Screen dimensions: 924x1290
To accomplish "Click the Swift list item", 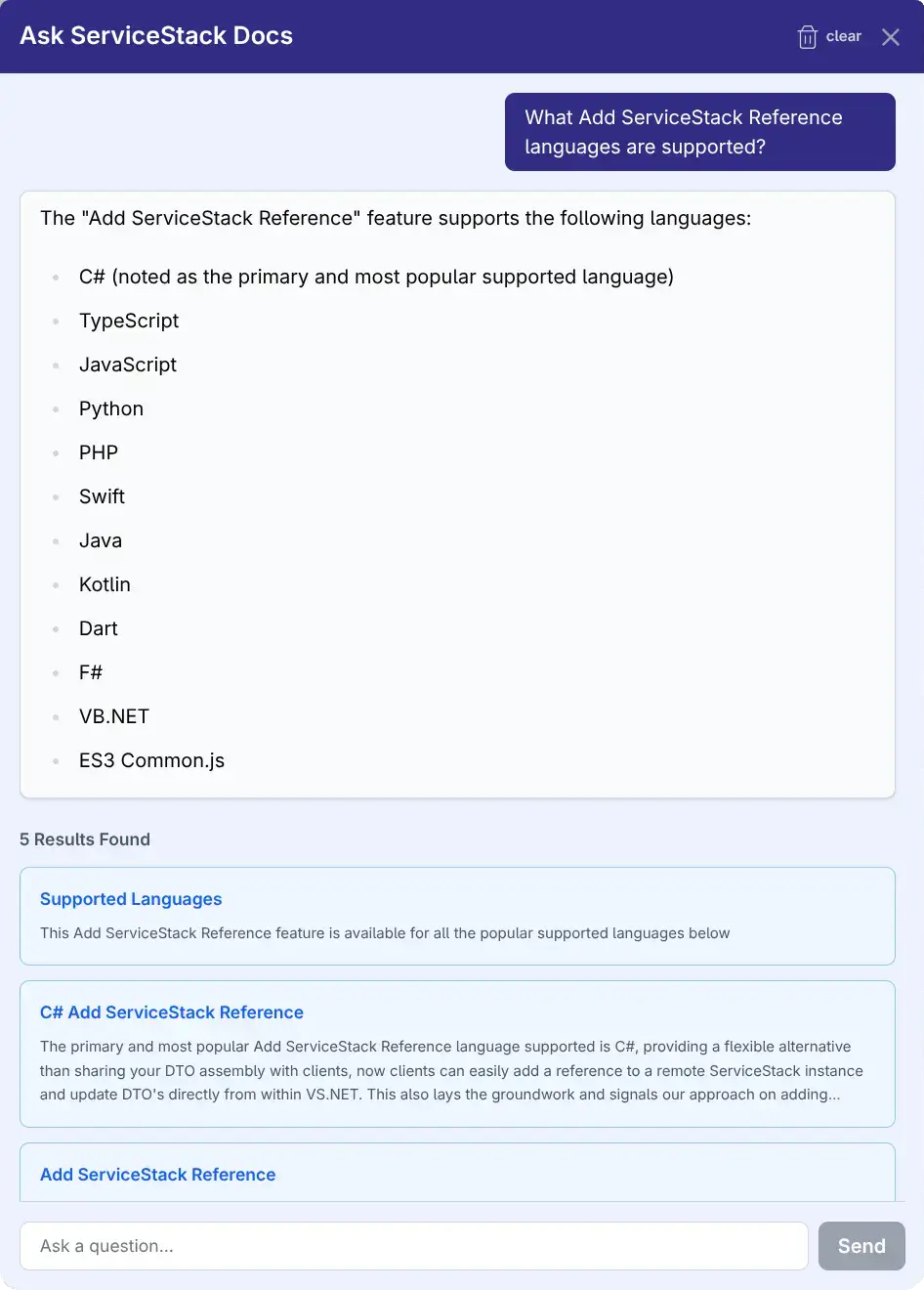I will 102,496.
